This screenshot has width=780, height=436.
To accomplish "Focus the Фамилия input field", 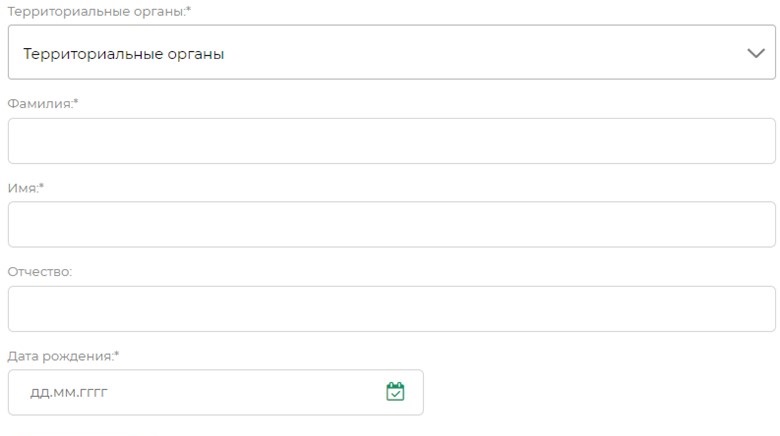I will 391,141.
